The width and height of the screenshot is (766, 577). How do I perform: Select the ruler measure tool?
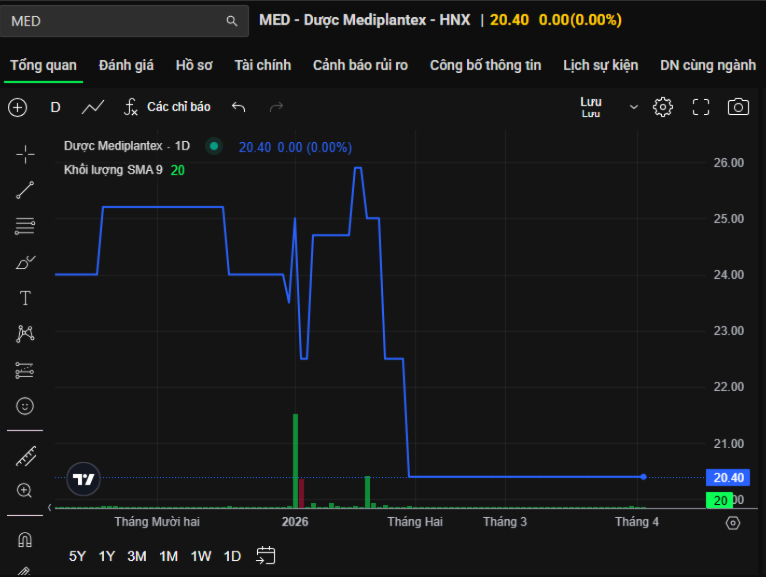point(25,456)
